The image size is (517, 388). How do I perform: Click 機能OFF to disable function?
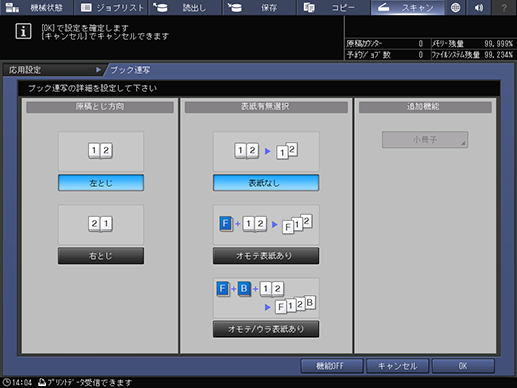[x=332, y=366]
